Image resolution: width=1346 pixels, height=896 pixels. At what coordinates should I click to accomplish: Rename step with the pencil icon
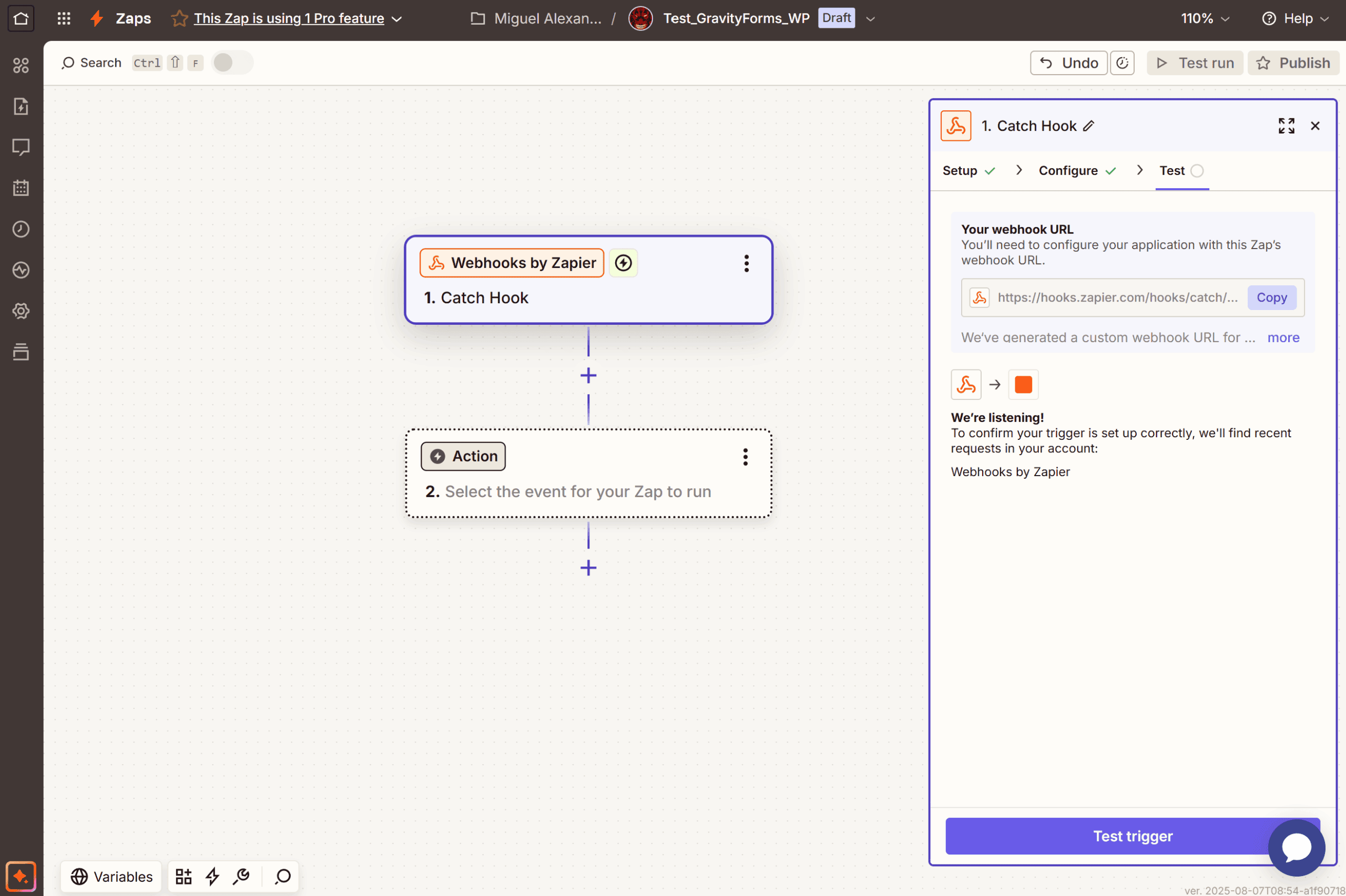coord(1089,126)
